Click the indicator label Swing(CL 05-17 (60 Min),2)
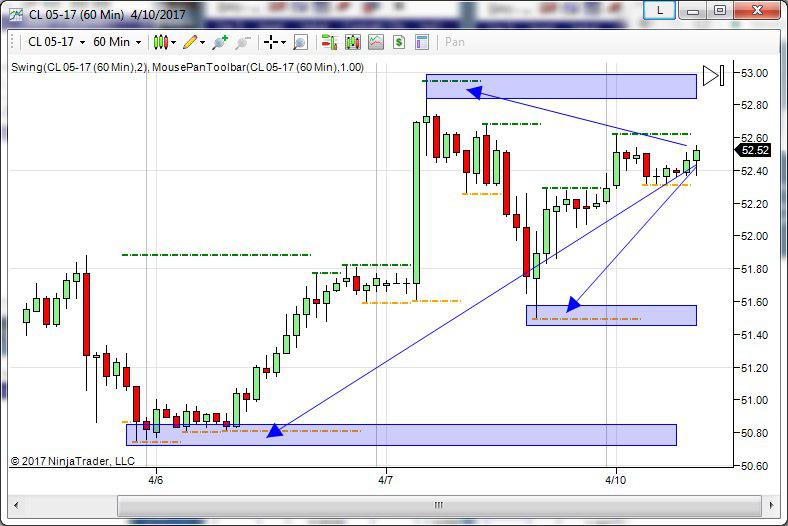The height and width of the screenshot is (526, 788). click(x=79, y=67)
